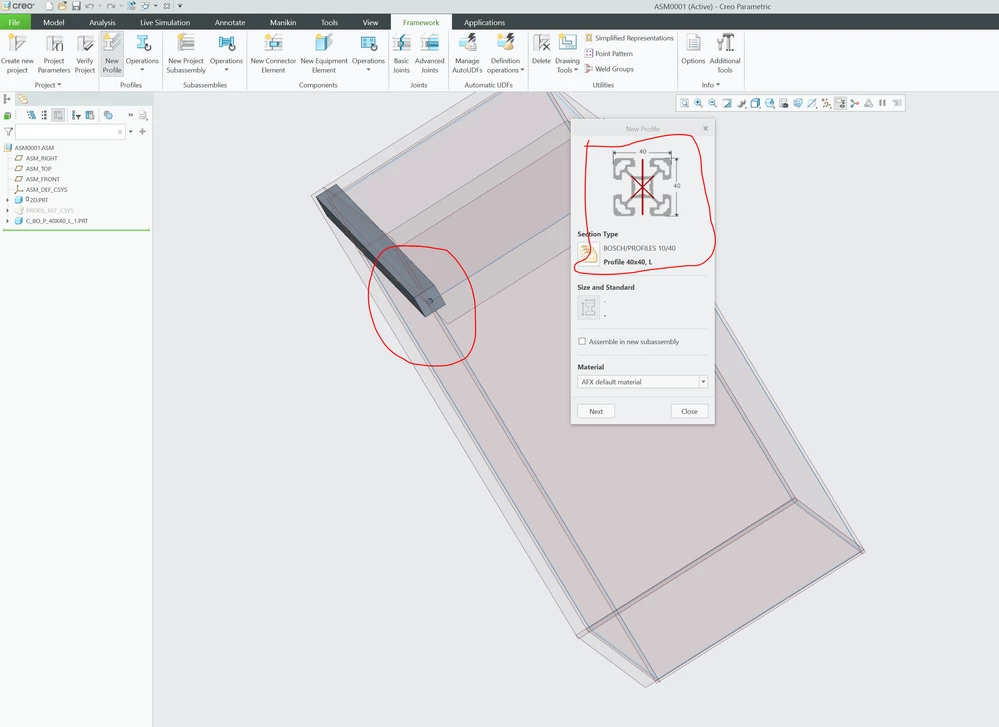This screenshot has height=727, width=999.
Task: Click Saved Orientations cube icon
Action: pyautogui.click(x=755, y=103)
